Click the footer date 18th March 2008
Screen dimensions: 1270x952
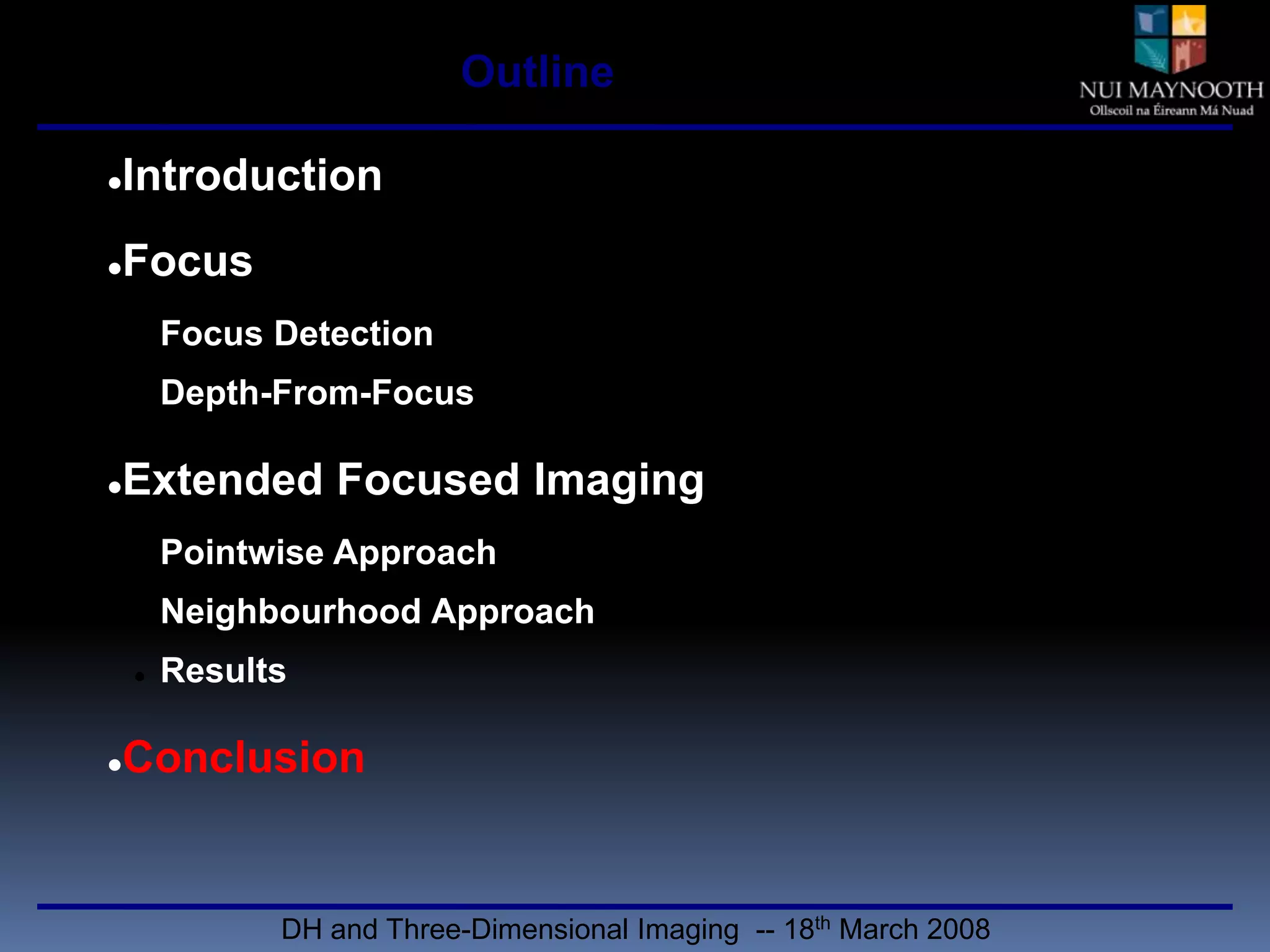(887, 930)
